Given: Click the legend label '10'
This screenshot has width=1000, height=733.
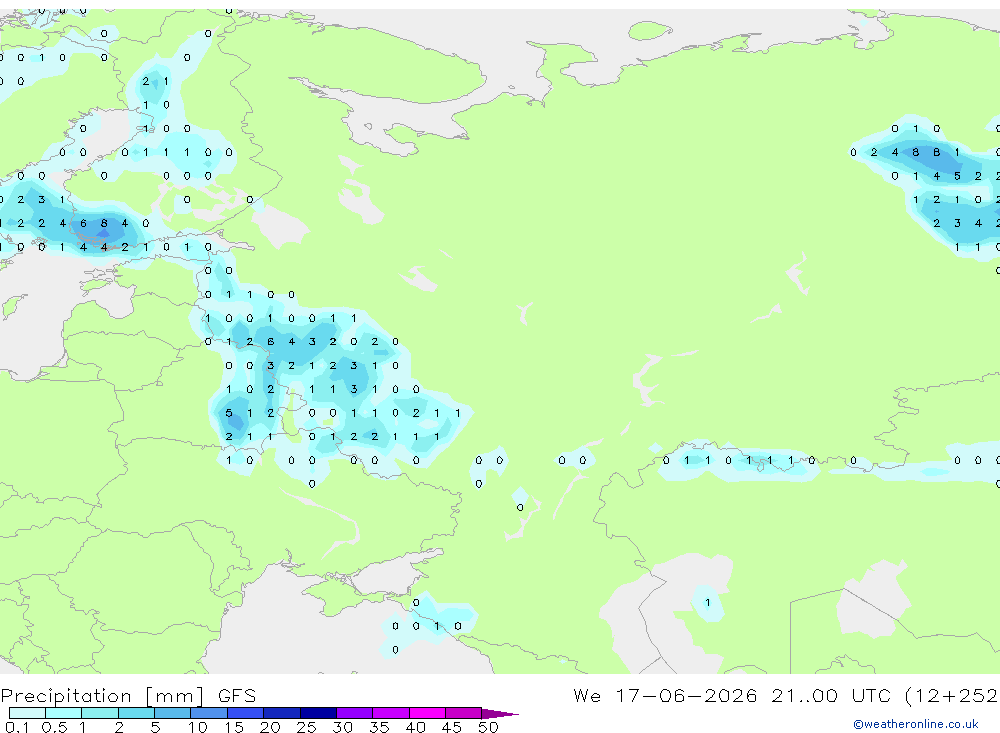Looking at the screenshot, I should [197, 727].
